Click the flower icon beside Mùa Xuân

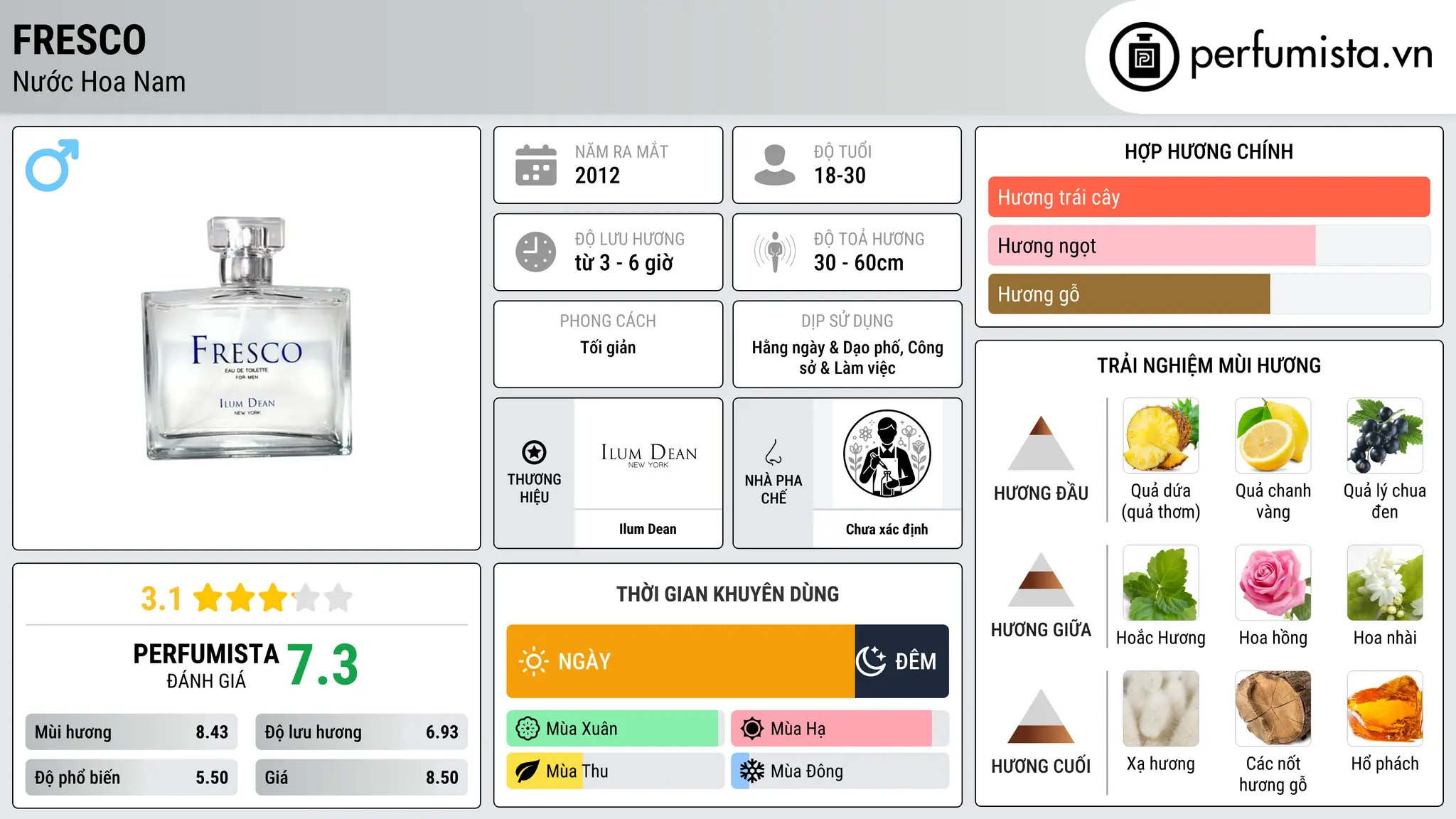coord(528,729)
